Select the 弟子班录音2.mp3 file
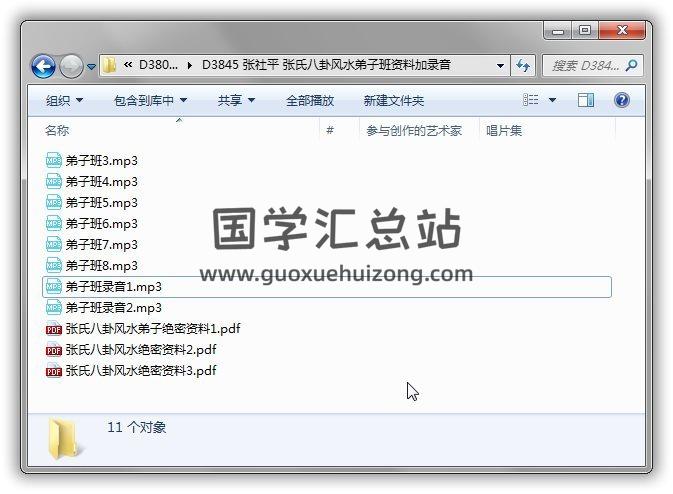Image resolution: width=673 pixels, height=494 pixels. coord(113,308)
